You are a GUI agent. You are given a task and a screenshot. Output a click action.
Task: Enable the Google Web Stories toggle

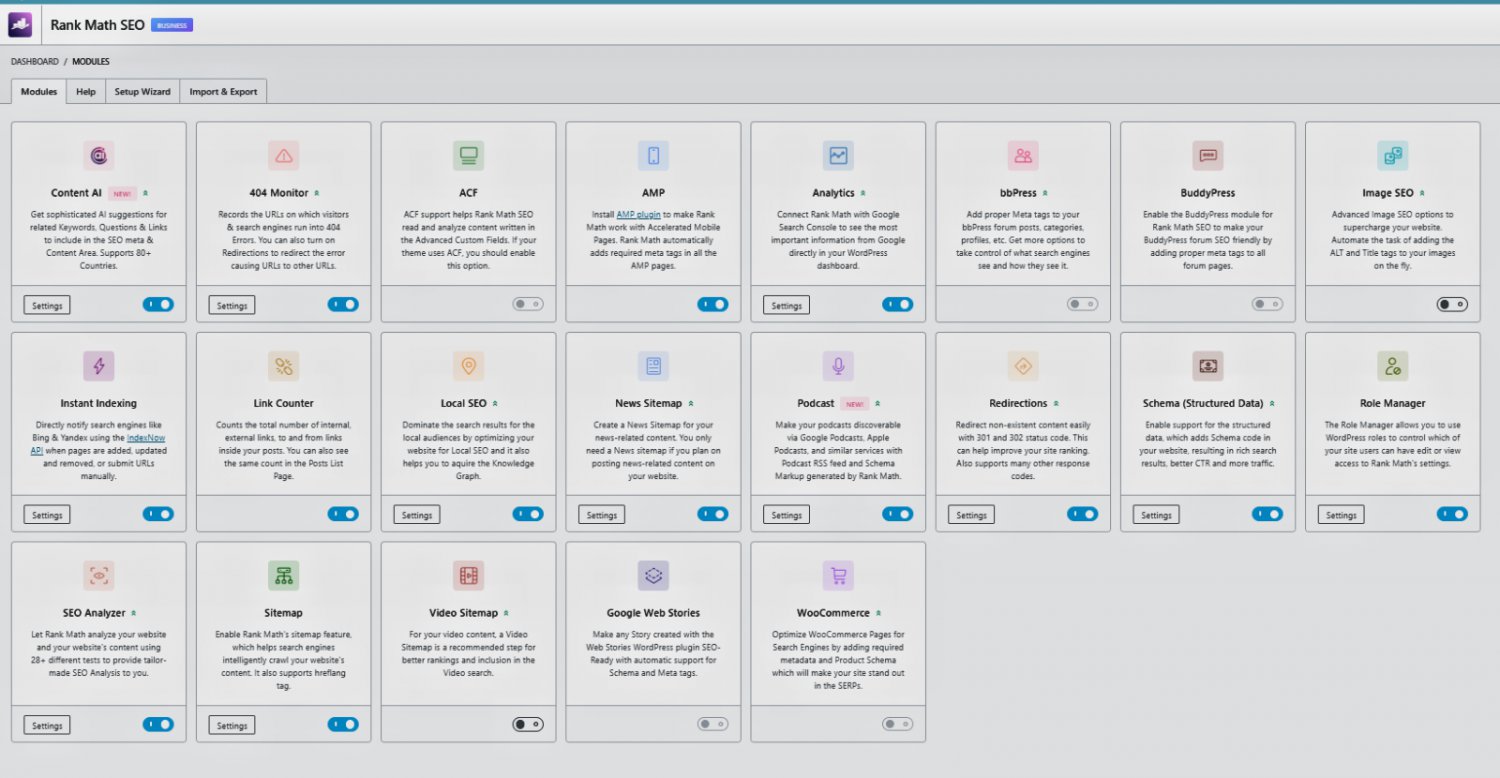pos(713,724)
